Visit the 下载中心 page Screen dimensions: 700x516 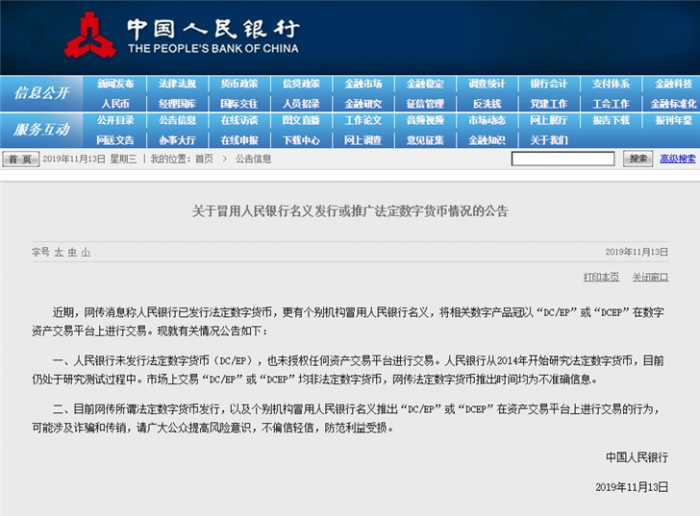[301, 140]
